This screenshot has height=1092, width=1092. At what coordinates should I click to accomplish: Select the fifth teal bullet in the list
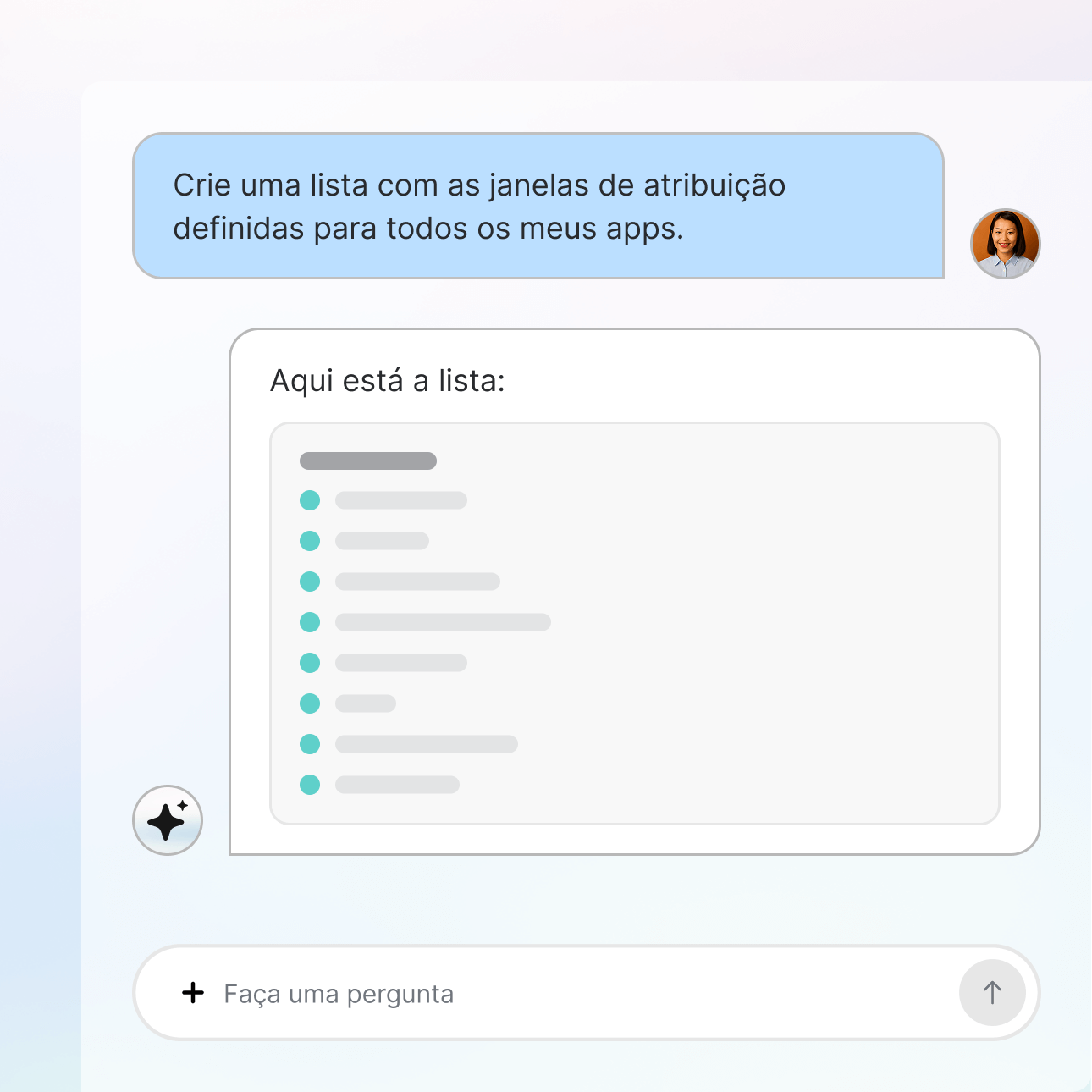[310, 663]
